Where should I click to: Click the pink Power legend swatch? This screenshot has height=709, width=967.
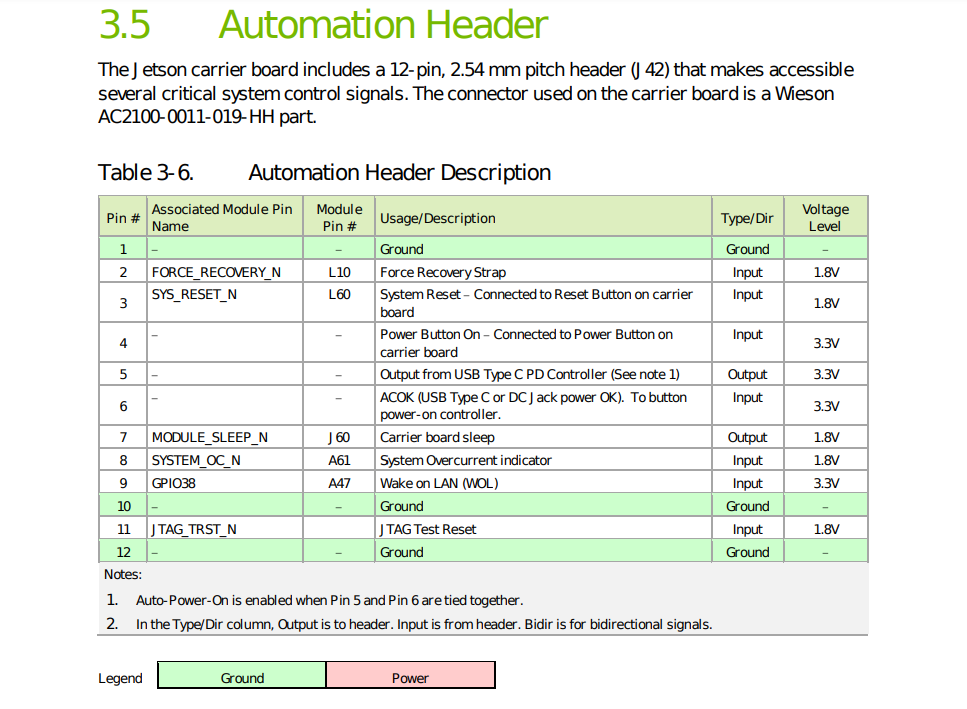[x=410, y=675]
